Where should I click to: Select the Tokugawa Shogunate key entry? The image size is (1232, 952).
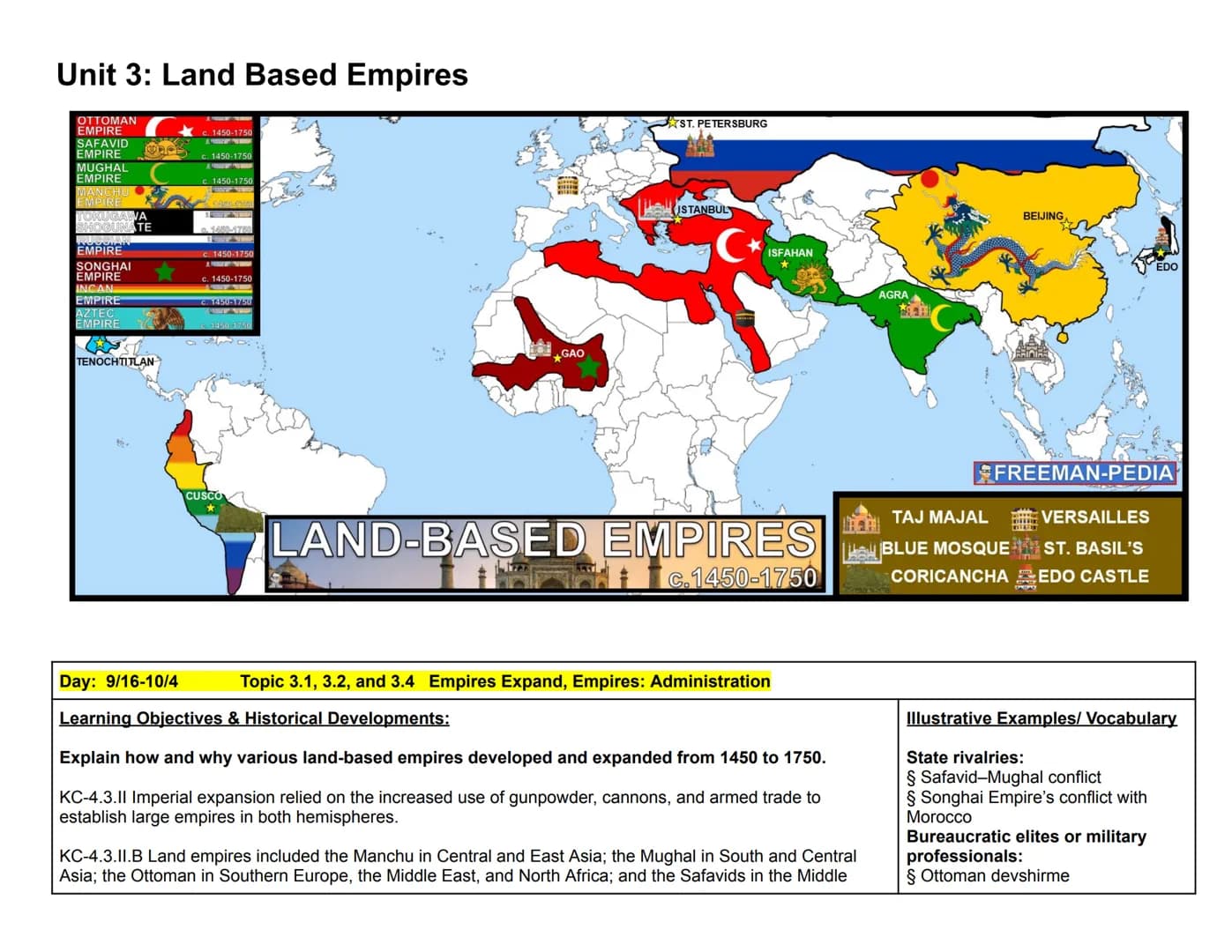click(x=164, y=221)
